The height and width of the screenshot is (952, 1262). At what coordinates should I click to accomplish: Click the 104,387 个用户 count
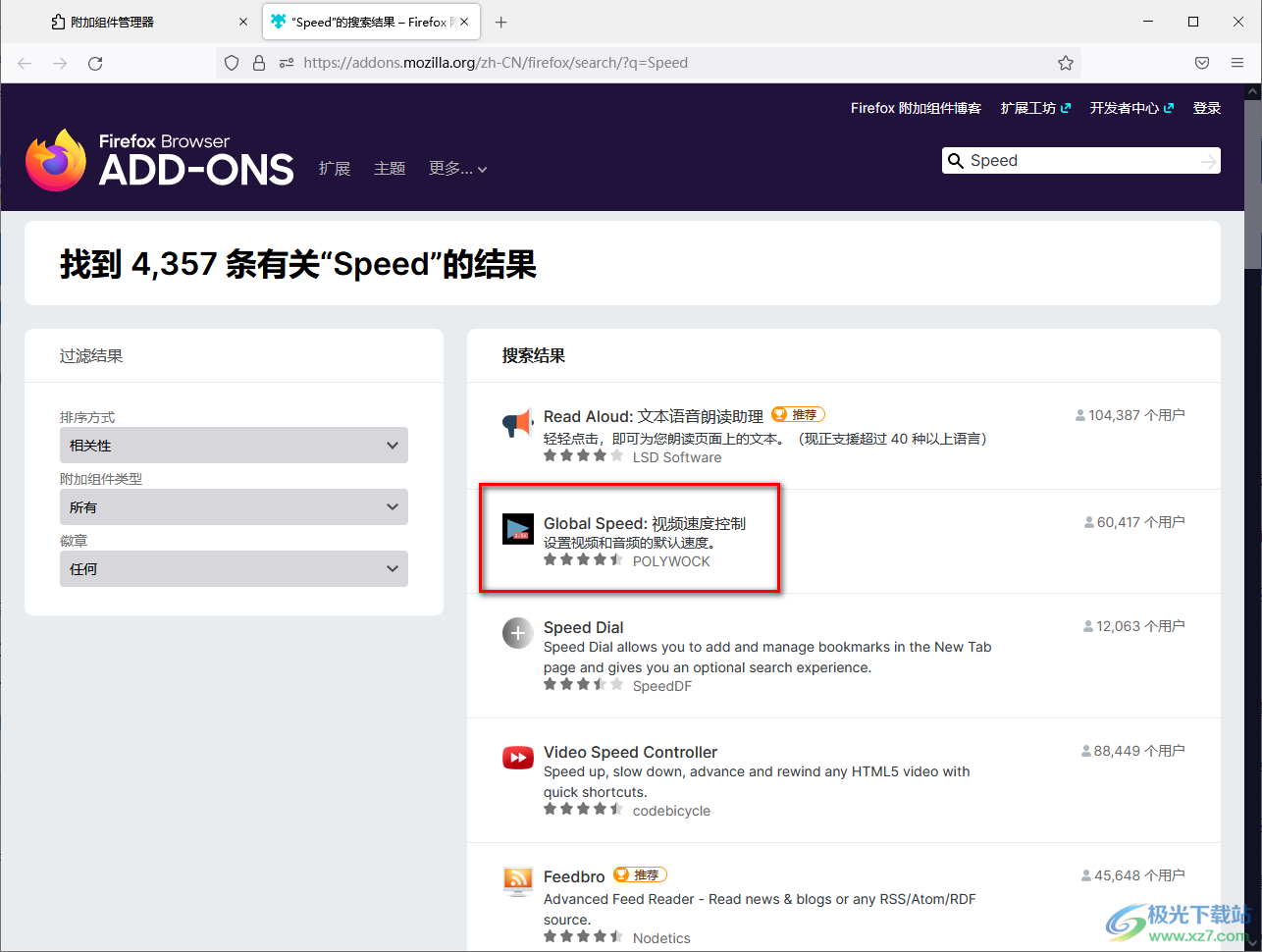1131,415
